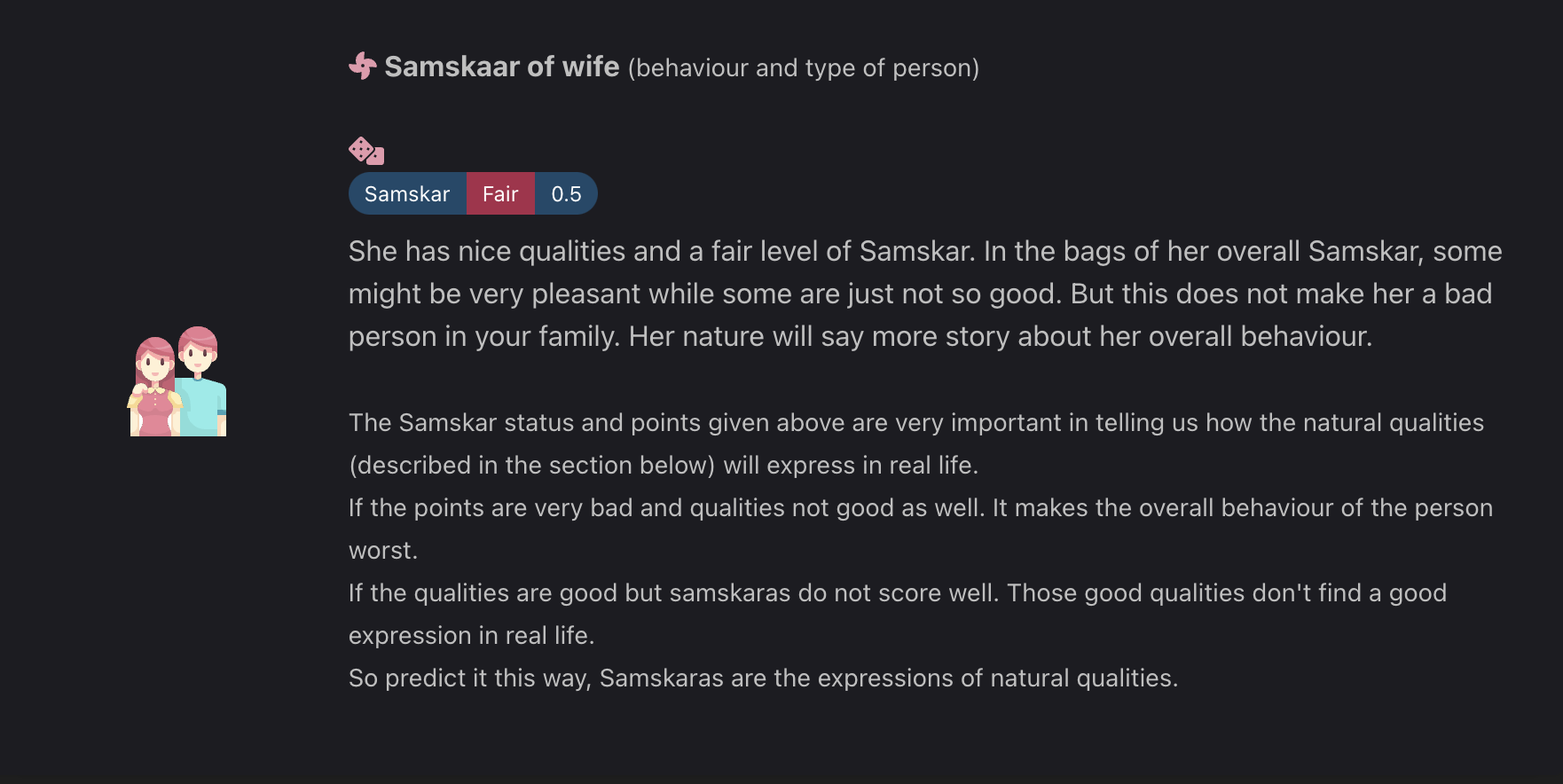
Task: Click the line starting "person in your family"
Action: pyautogui.click(x=860, y=337)
